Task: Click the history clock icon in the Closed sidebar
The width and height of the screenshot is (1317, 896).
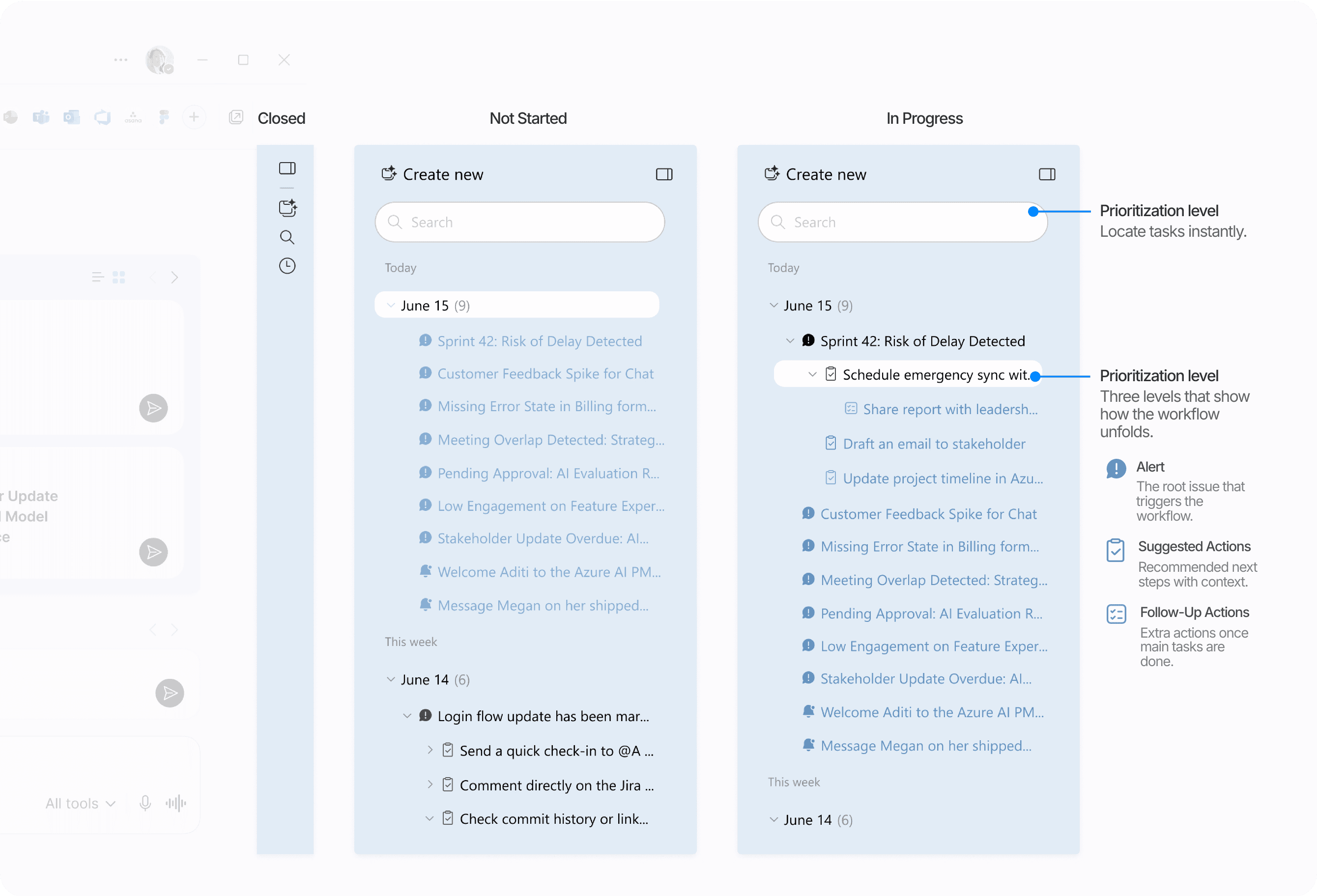Action: (x=287, y=266)
